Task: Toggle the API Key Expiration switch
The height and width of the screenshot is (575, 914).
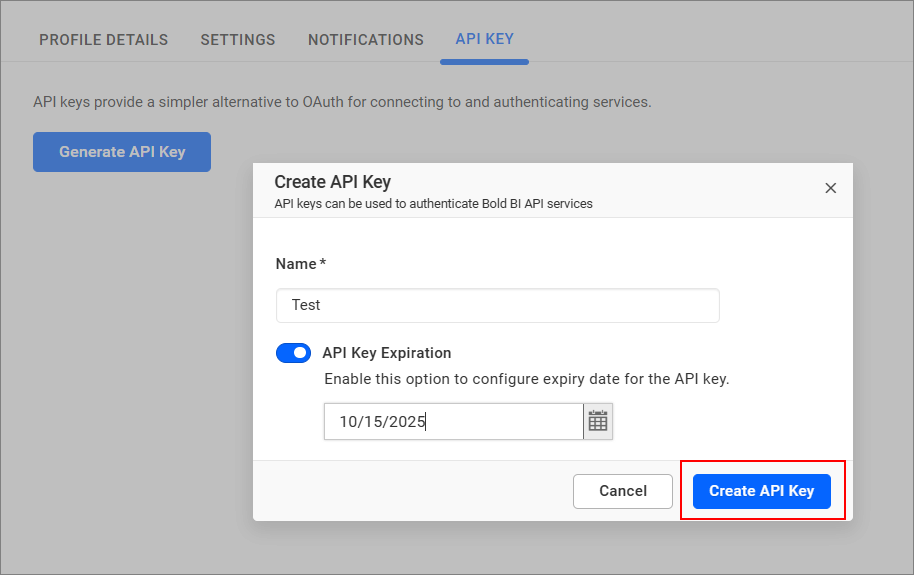Action: [293, 353]
